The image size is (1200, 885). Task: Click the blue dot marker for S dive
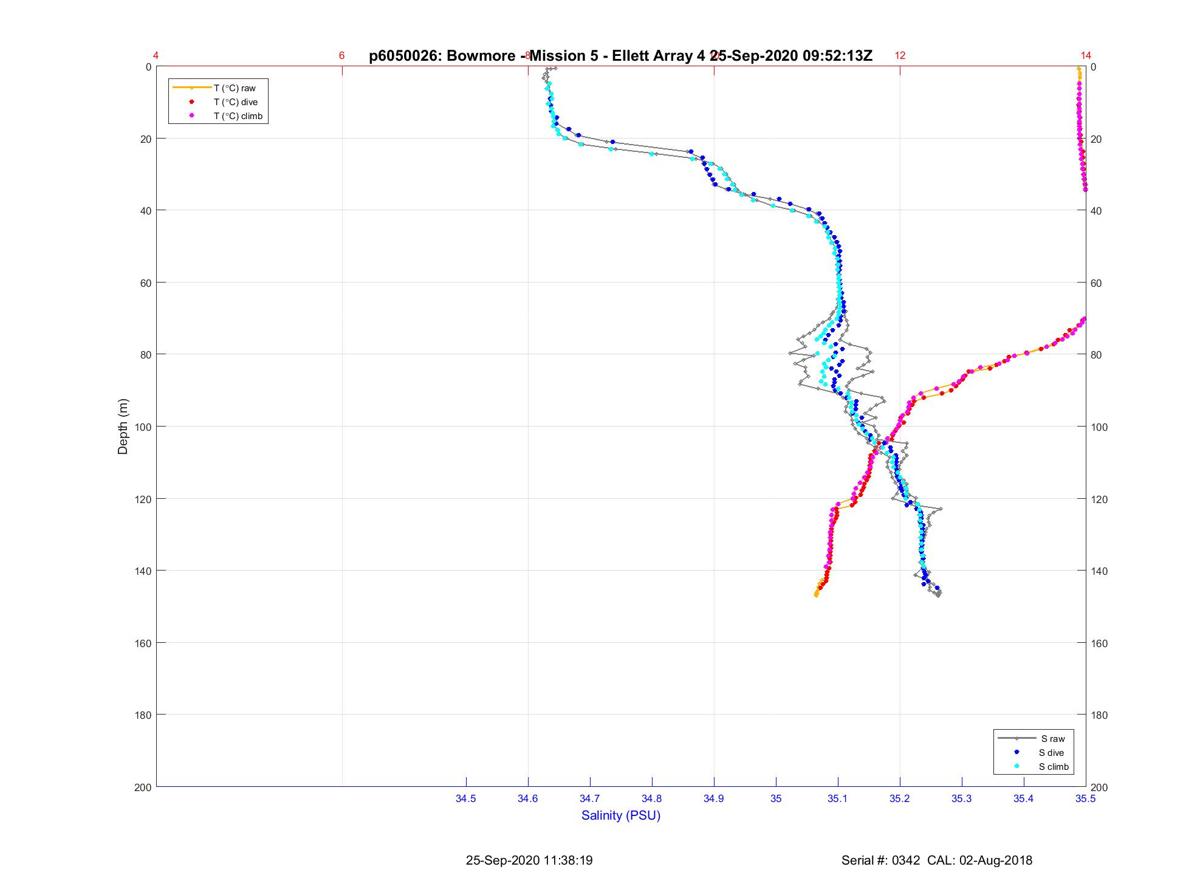[1016, 752]
